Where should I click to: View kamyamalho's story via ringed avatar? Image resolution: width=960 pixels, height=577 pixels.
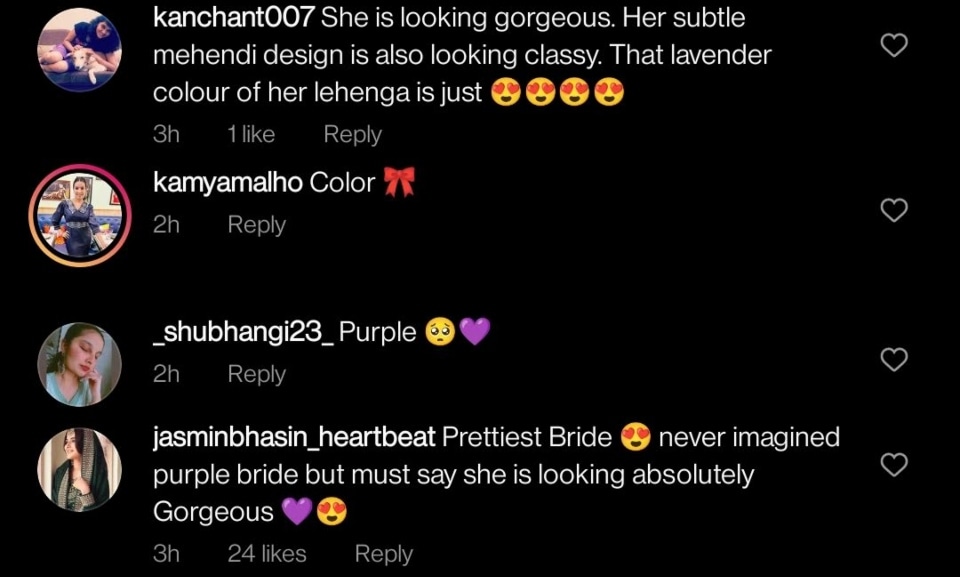tap(80, 215)
